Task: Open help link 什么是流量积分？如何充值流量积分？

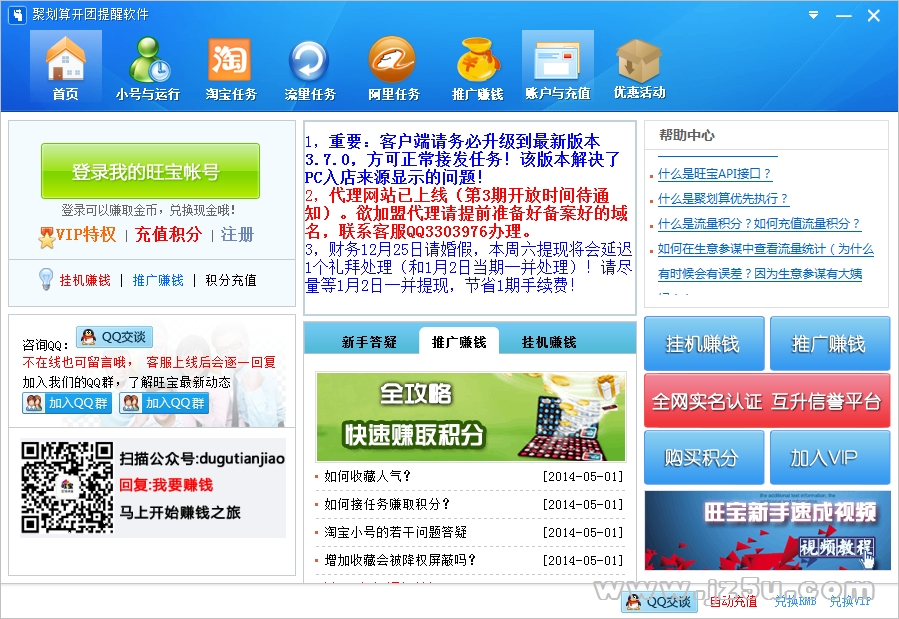Action: 759,224
